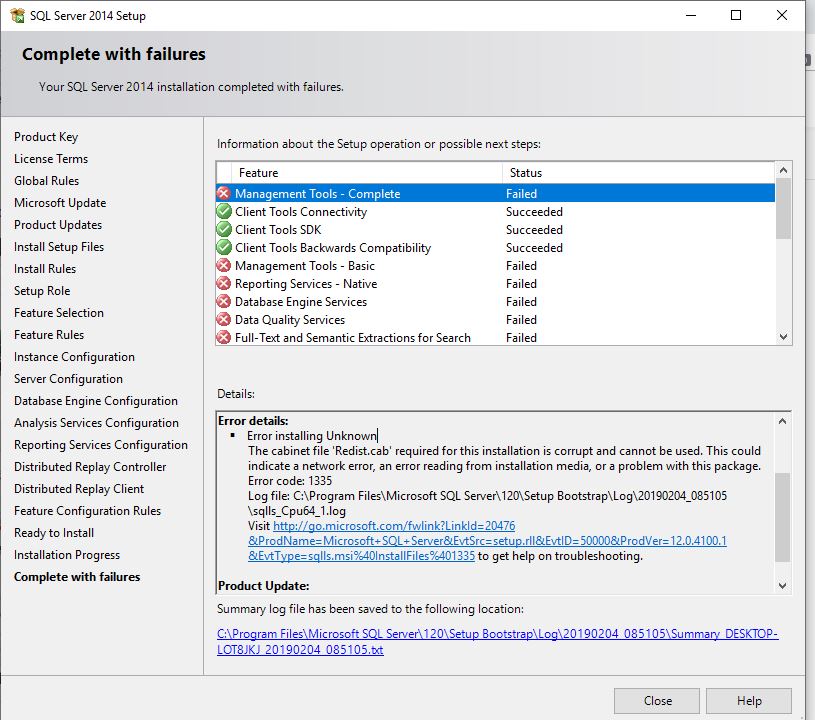
Task: Click the Installation Progress step
Action: click(67, 555)
